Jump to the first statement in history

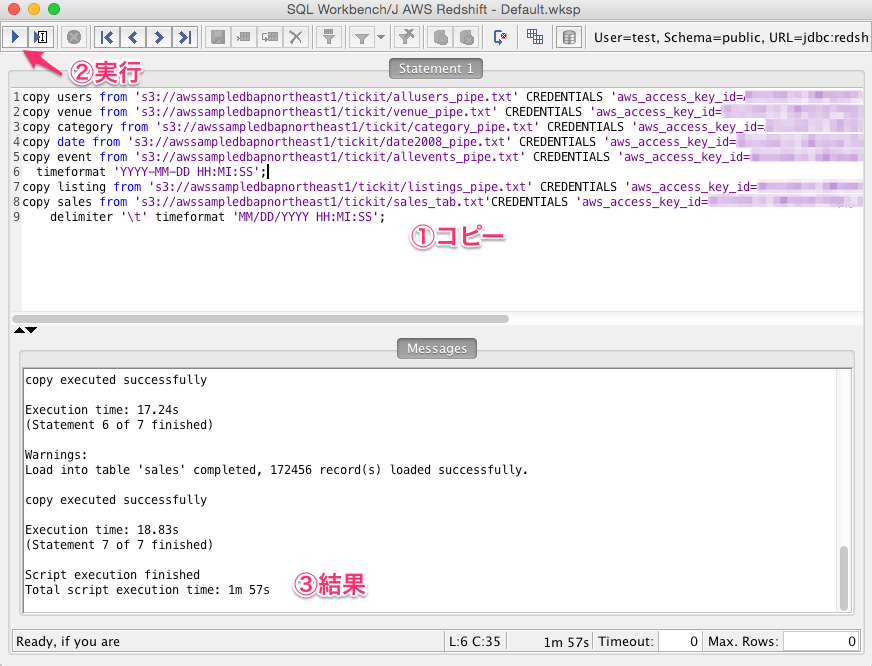coord(107,37)
